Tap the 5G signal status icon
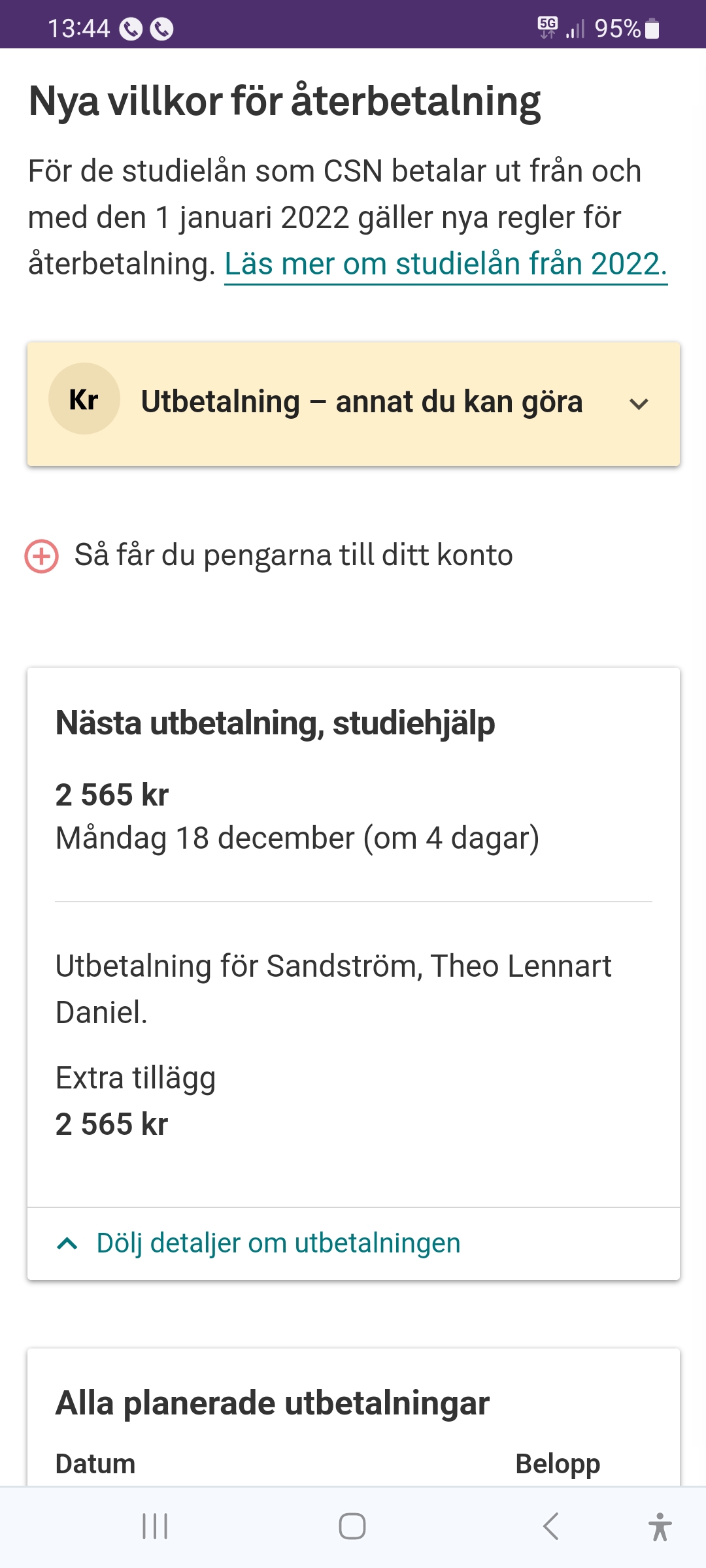Screen dimensions: 706x1568 (x=548, y=27)
